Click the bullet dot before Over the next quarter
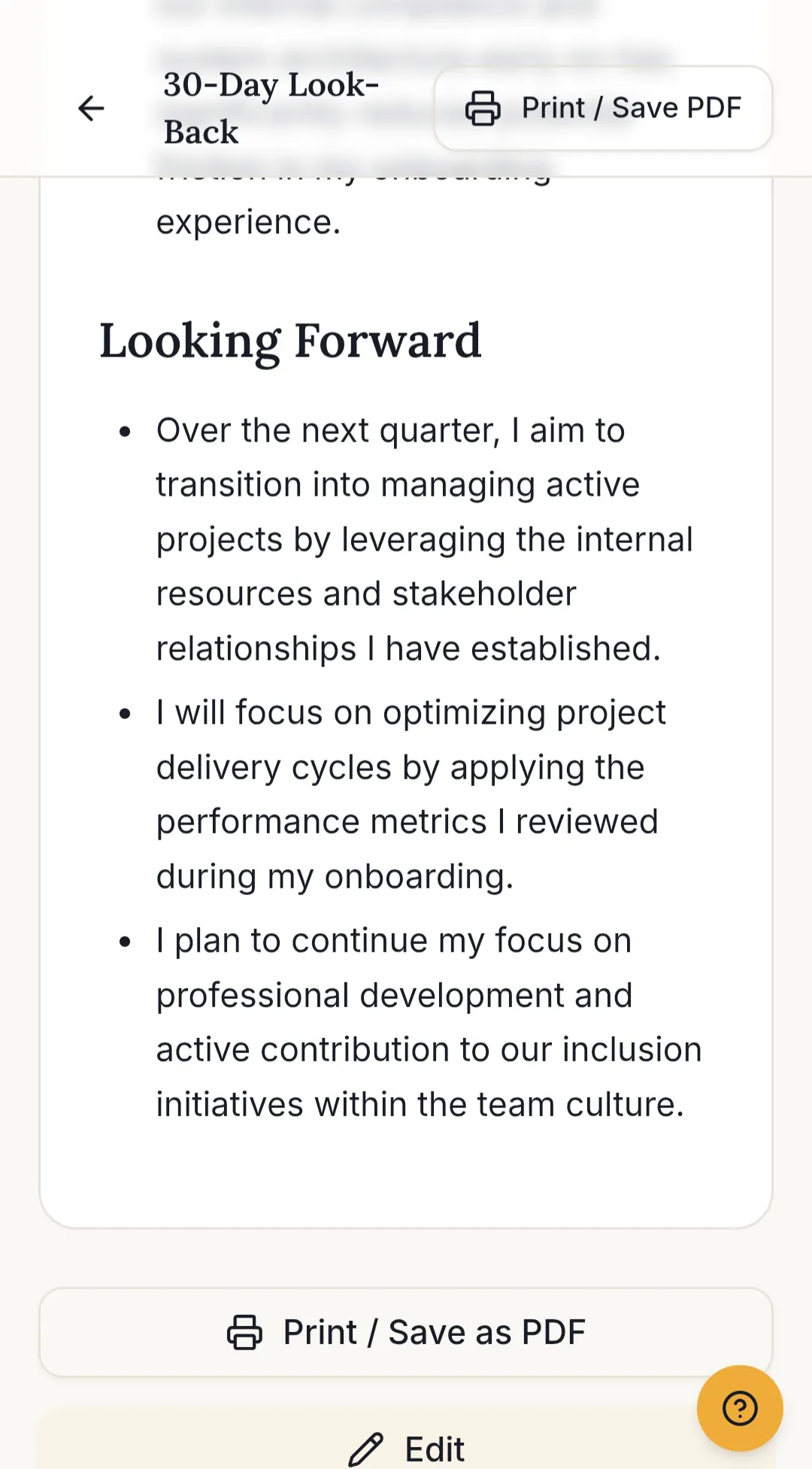 pyautogui.click(x=125, y=432)
